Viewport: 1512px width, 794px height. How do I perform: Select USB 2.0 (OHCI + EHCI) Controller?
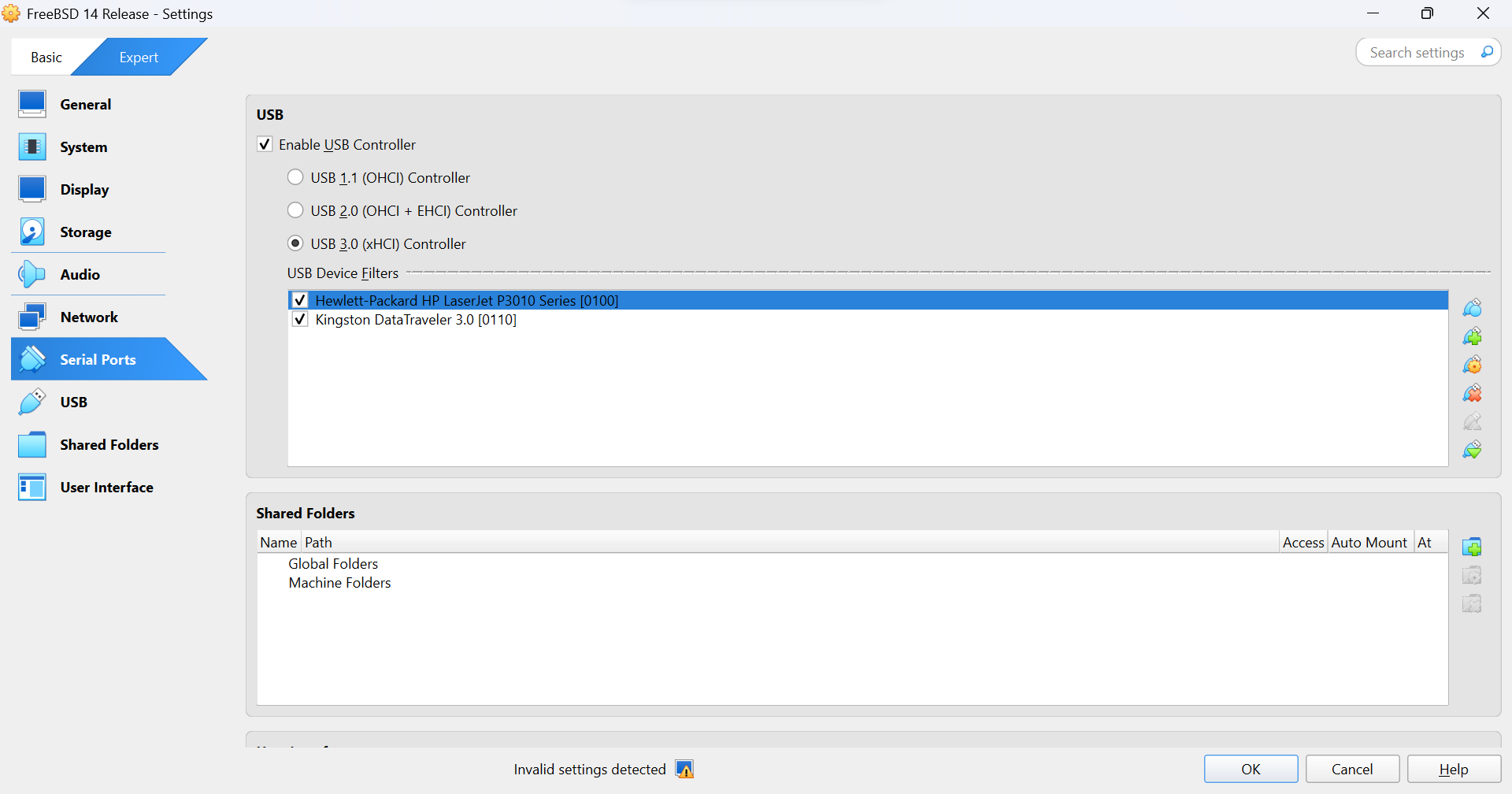point(295,211)
